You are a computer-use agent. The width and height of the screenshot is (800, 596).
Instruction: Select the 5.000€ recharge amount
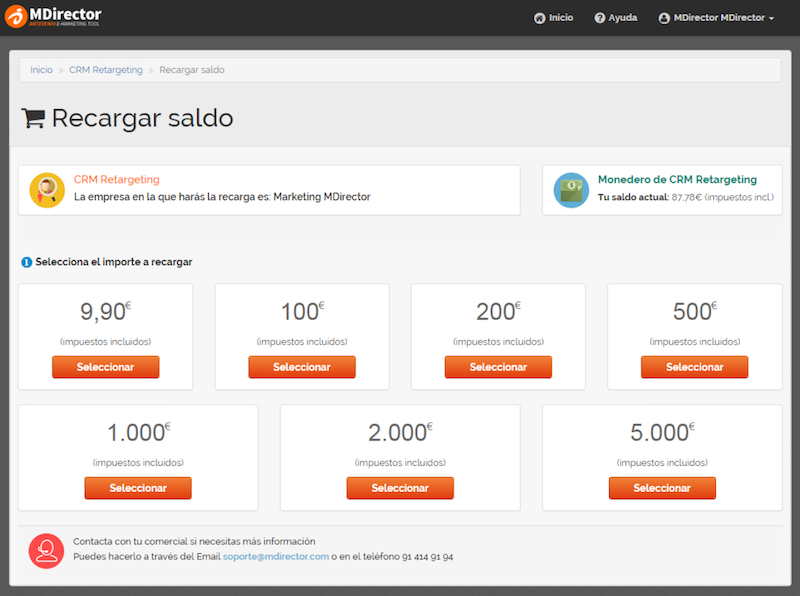(x=662, y=488)
